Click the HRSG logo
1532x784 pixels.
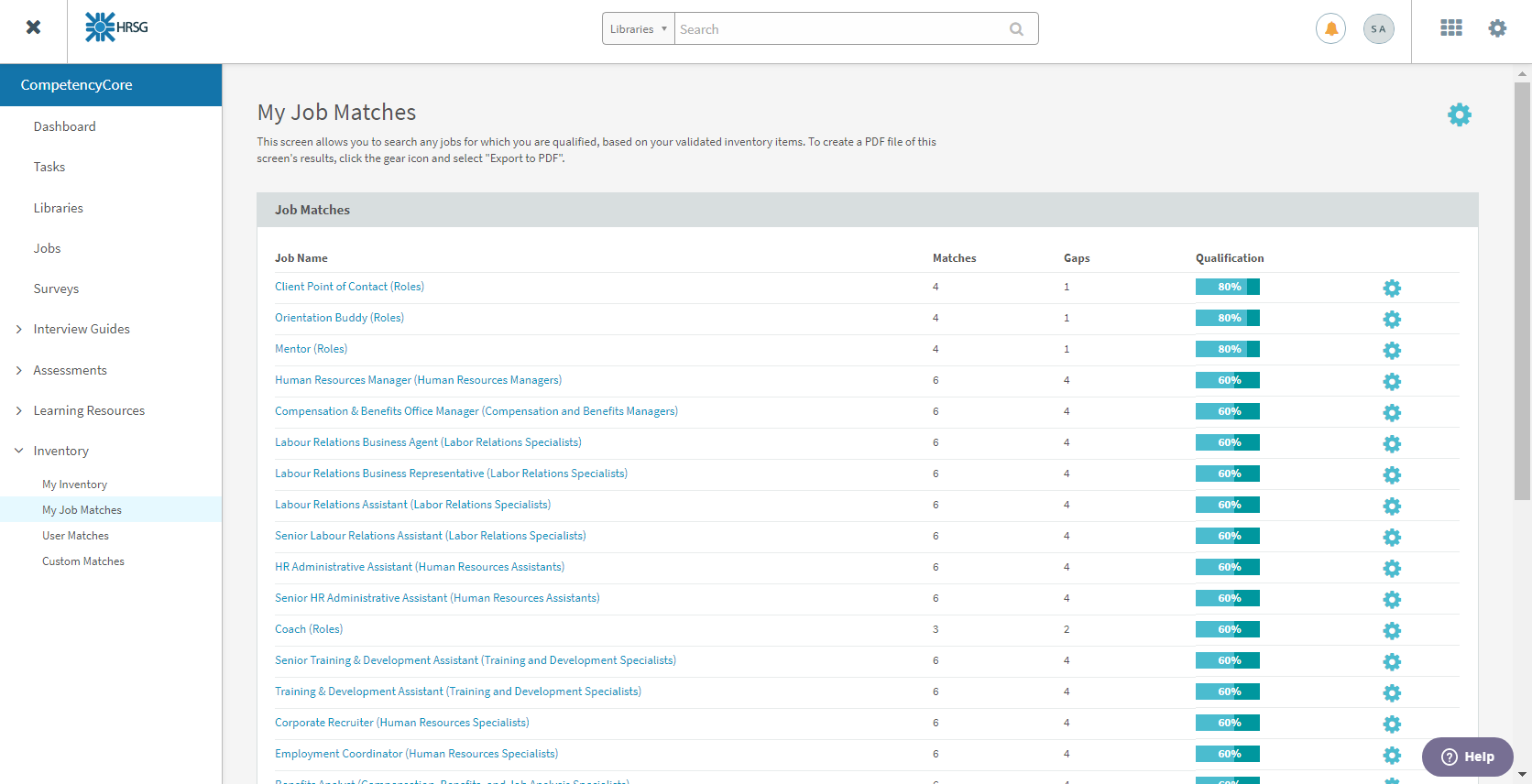tap(116, 27)
